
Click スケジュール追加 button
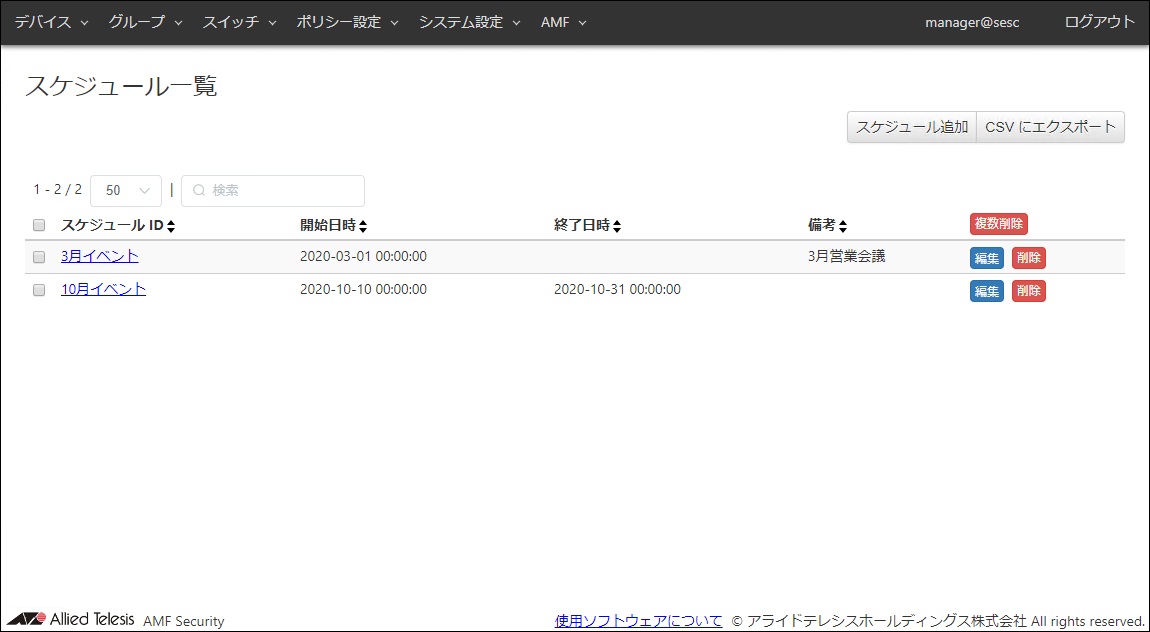(x=911, y=127)
